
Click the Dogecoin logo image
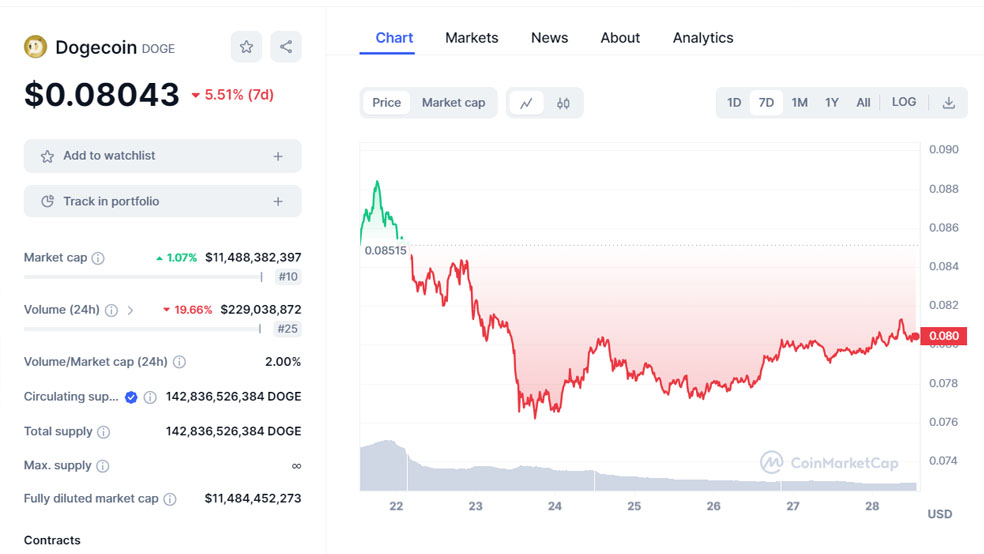point(35,47)
